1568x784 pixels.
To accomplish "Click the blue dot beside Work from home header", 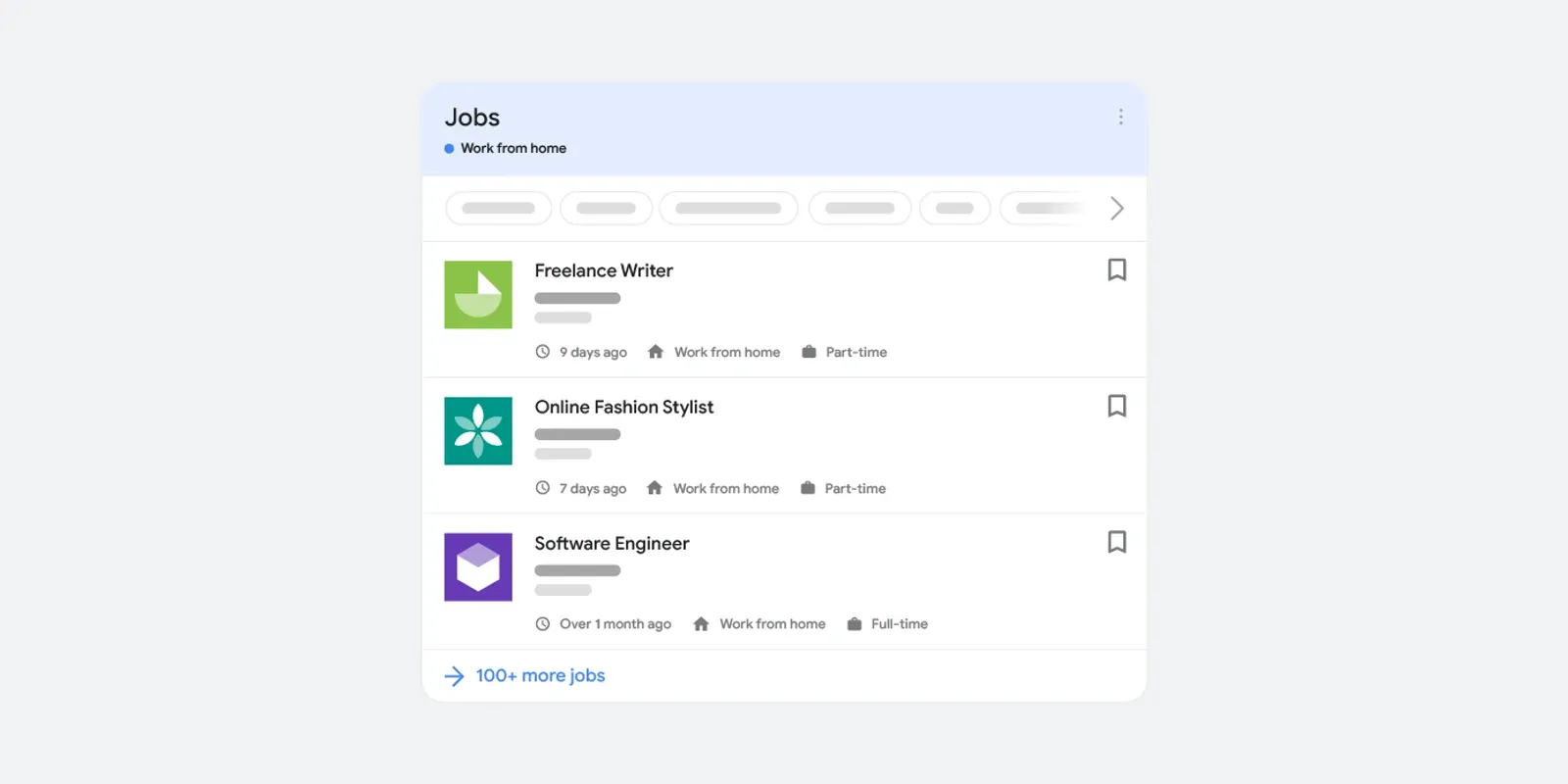I will 449,149.
